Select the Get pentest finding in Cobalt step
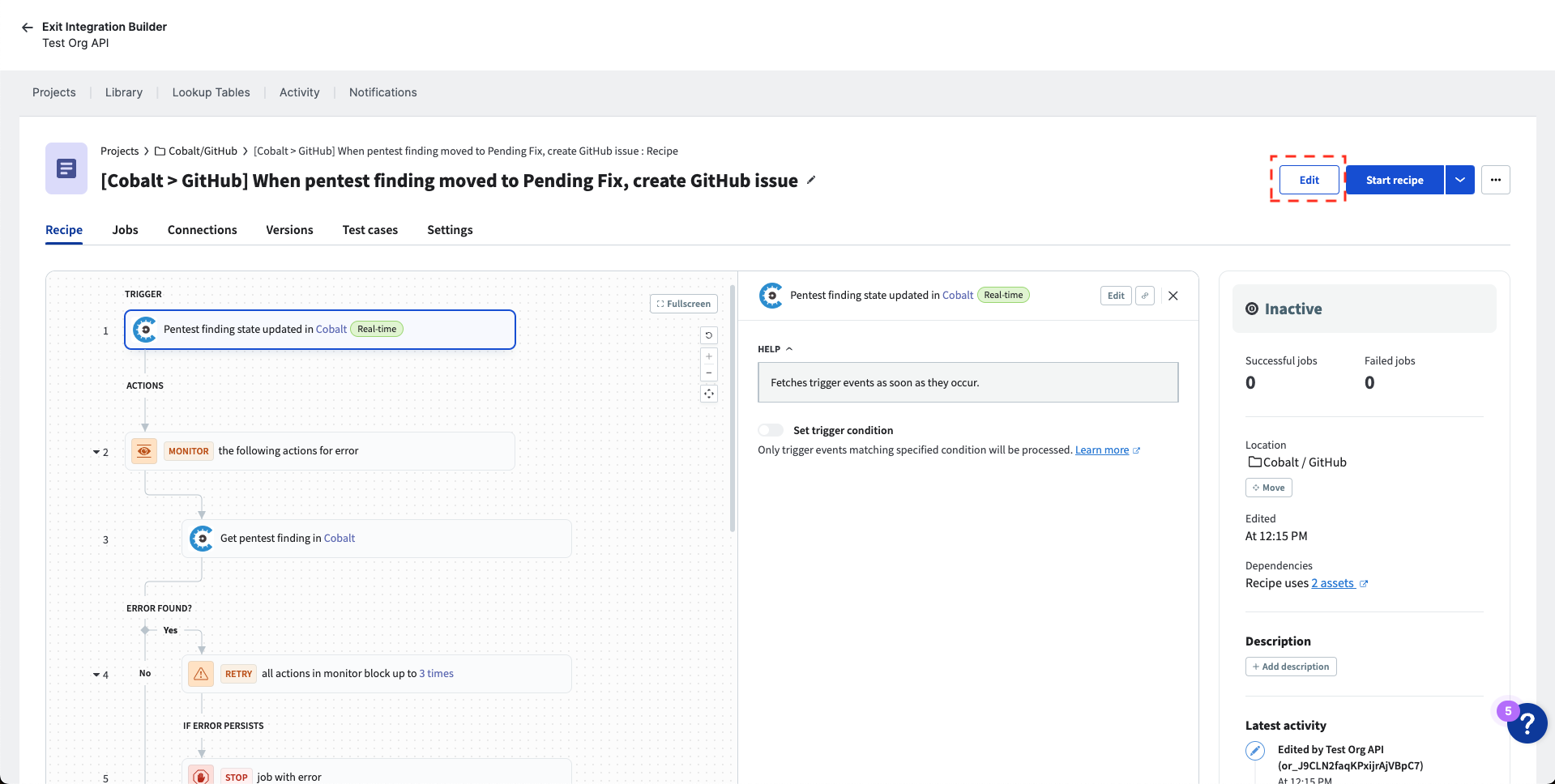 pyautogui.click(x=377, y=539)
